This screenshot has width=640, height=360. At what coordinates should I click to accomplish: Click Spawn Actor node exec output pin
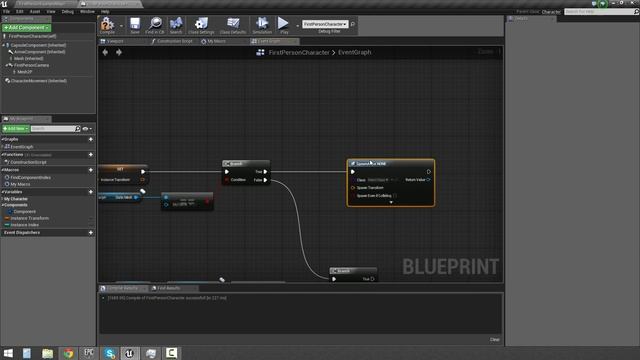tap(429, 172)
